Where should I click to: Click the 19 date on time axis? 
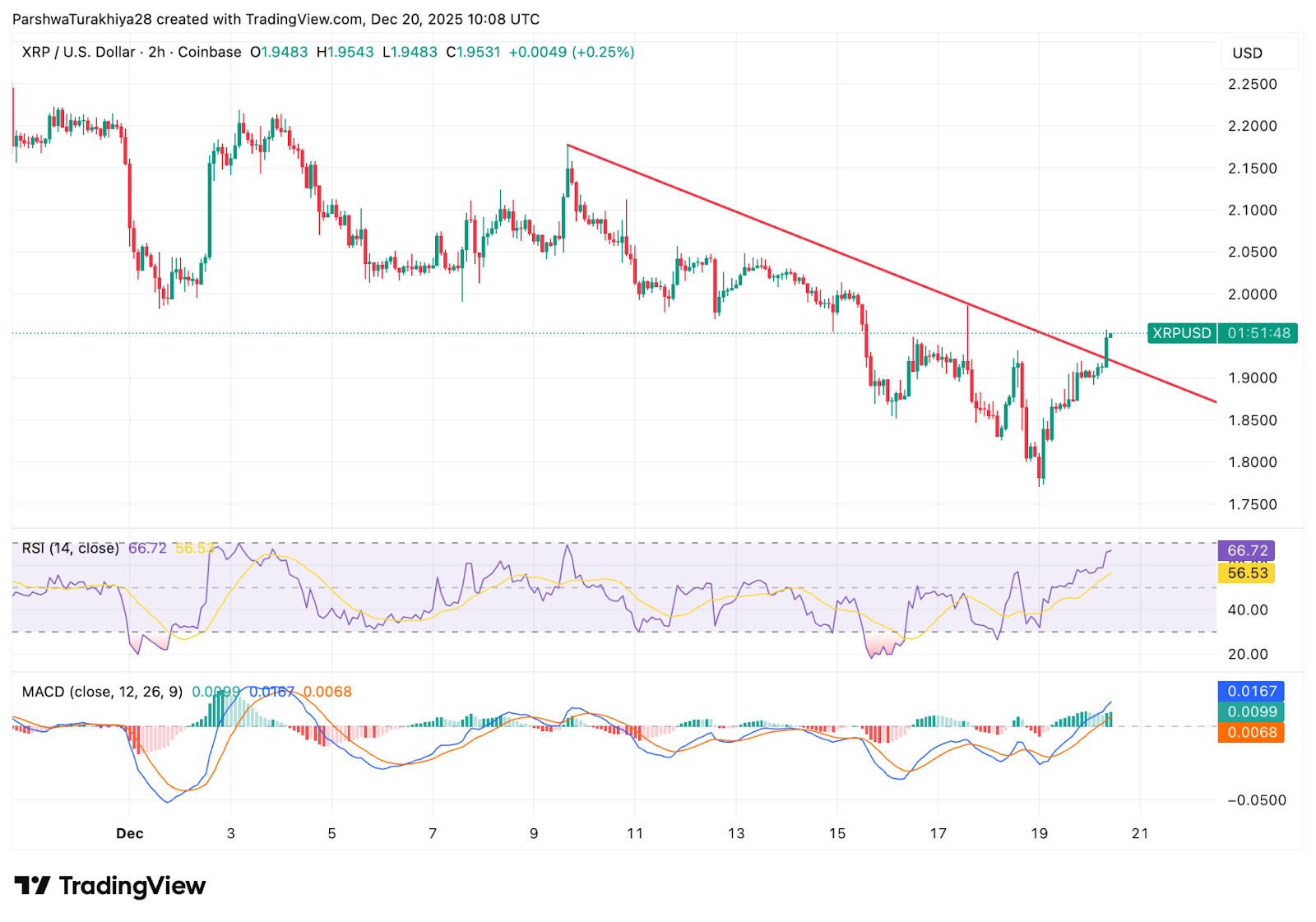pyautogui.click(x=1039, y=834)
